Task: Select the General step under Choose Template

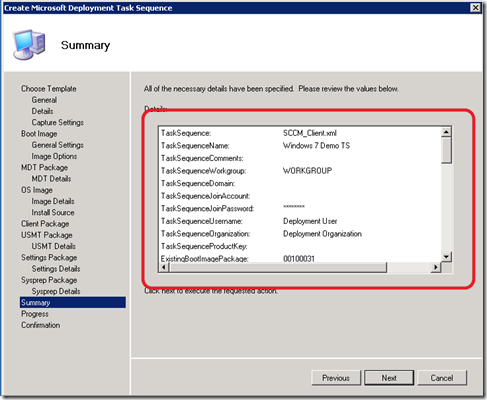Action: (44, 100)
